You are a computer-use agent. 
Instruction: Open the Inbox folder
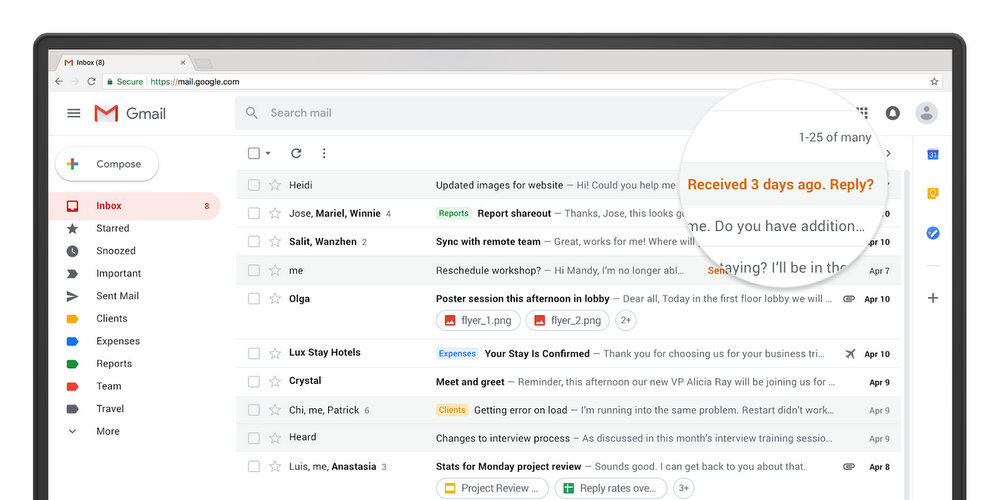pos(135,205)
